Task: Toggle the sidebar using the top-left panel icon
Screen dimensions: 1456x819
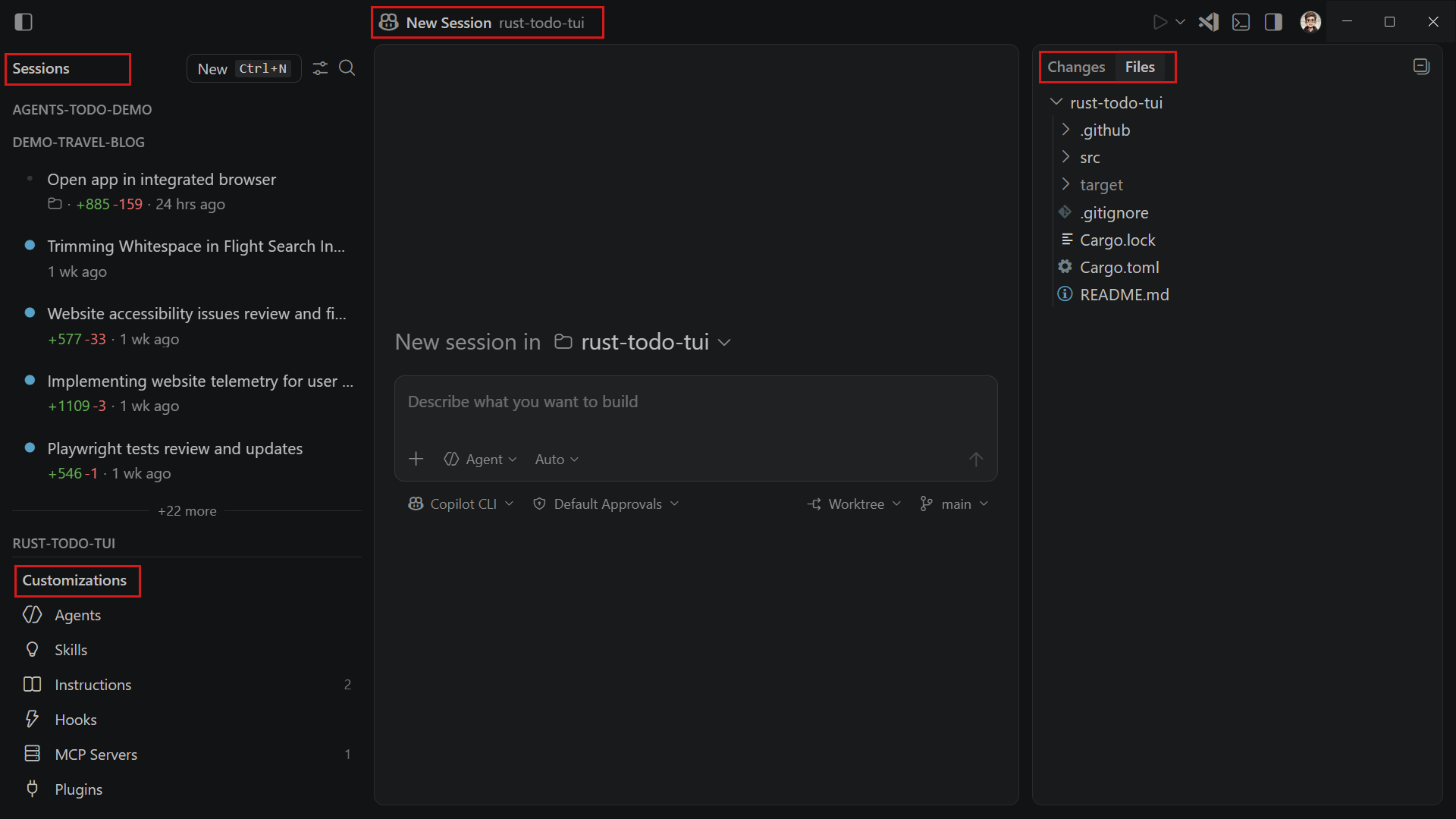Action: coord(24,22)
